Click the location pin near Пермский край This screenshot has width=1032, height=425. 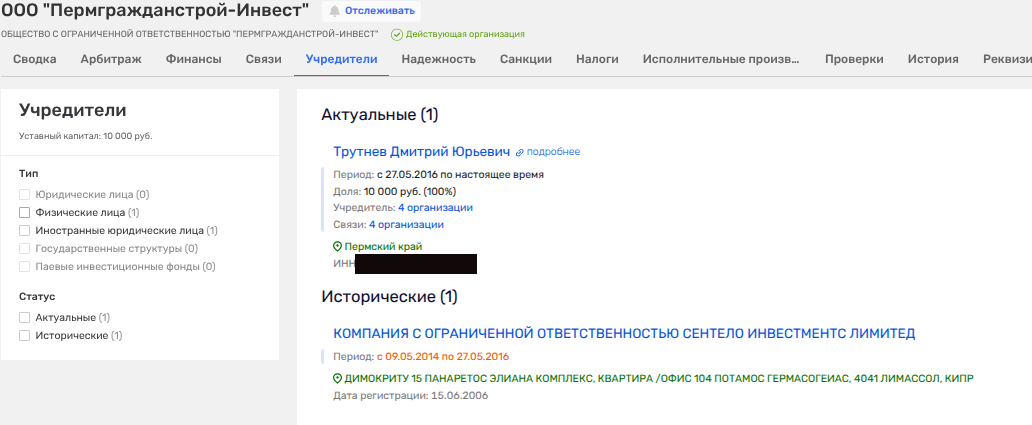pos(337,246)
